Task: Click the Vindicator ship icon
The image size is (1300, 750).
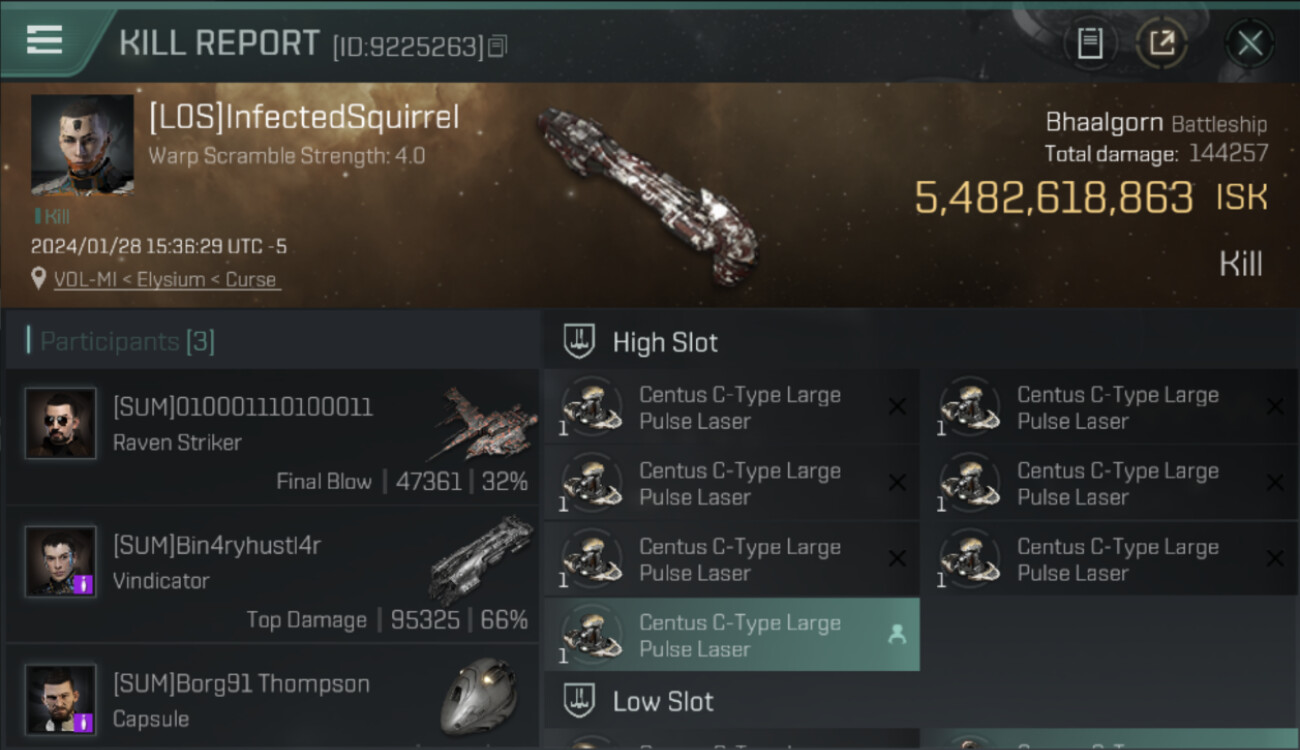Action: 481,558
